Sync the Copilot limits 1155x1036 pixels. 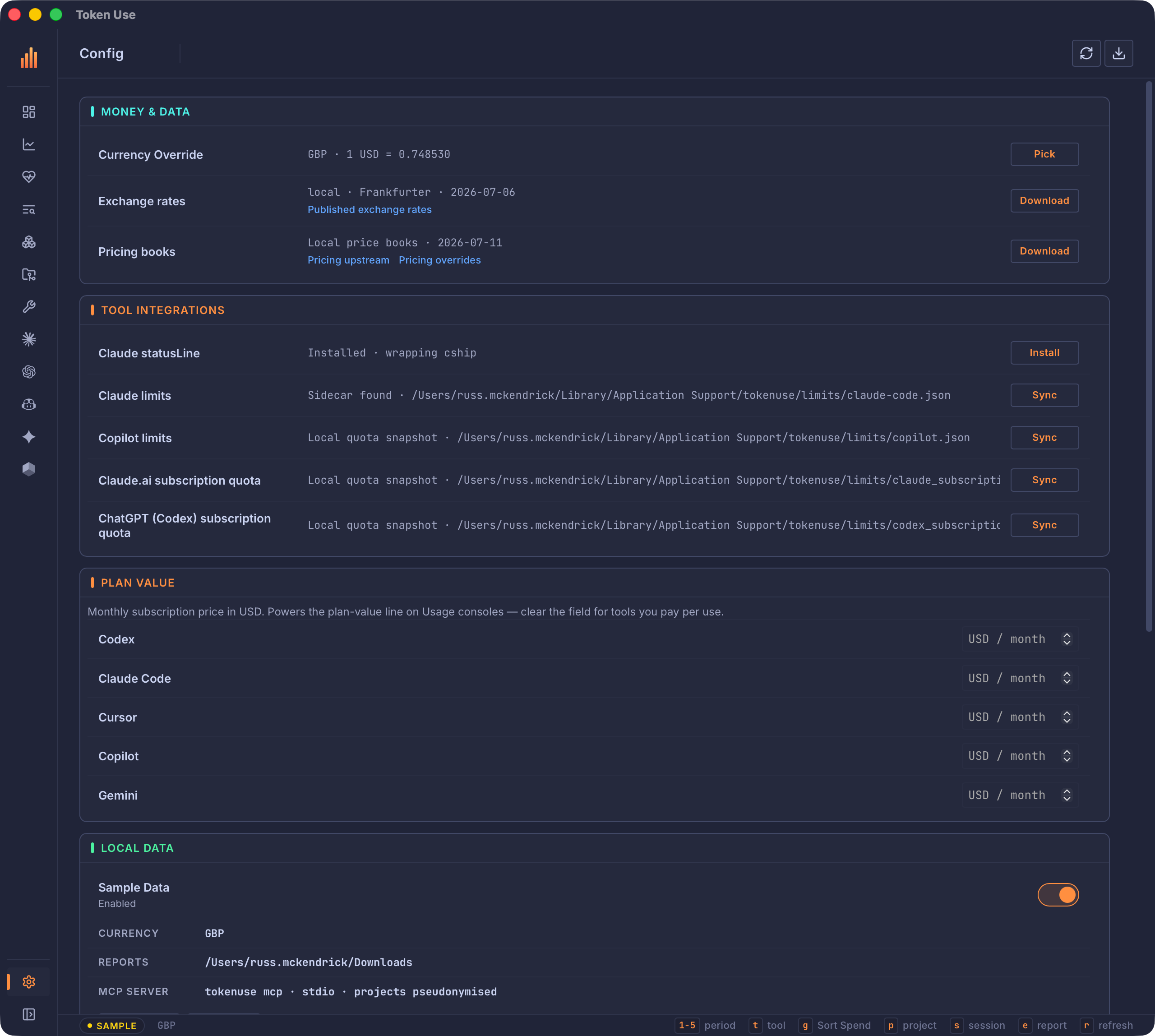coord(1044,438)
